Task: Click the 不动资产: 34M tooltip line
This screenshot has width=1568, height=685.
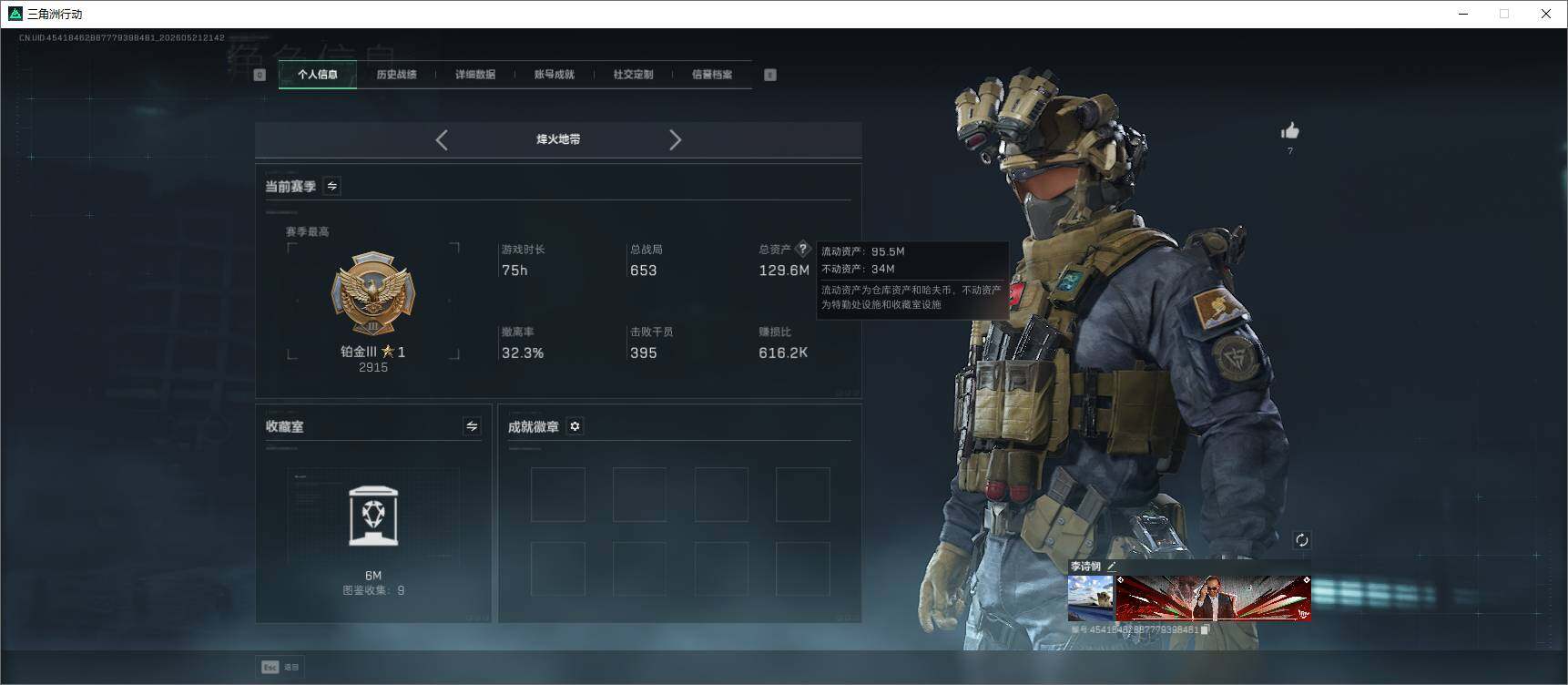Action: pos(858,269)
